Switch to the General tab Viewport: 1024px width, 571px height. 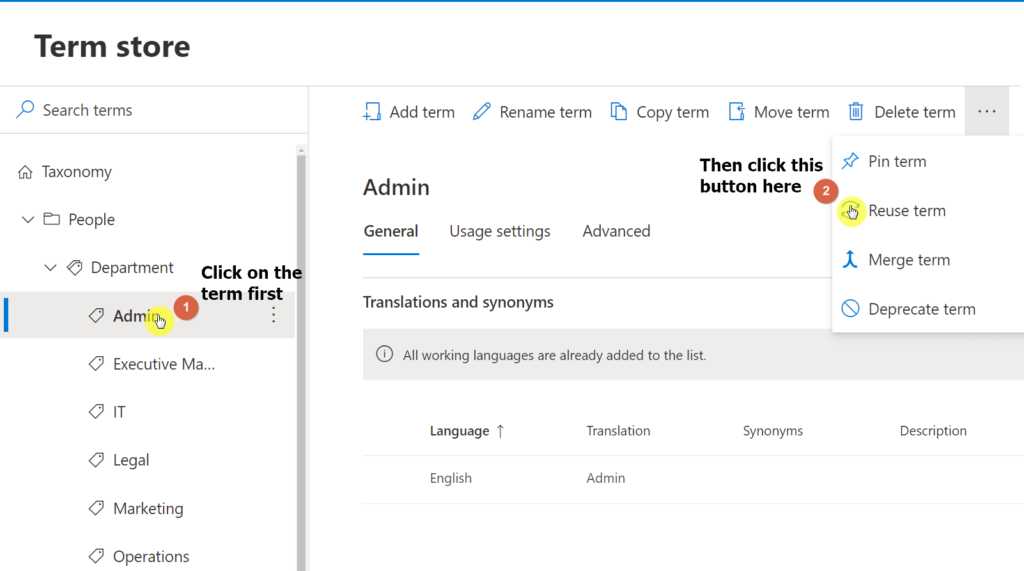[391, 231]
